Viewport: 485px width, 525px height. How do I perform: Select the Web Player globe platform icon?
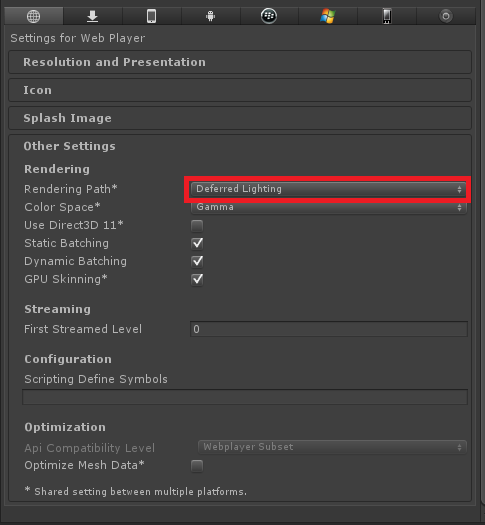33,16
